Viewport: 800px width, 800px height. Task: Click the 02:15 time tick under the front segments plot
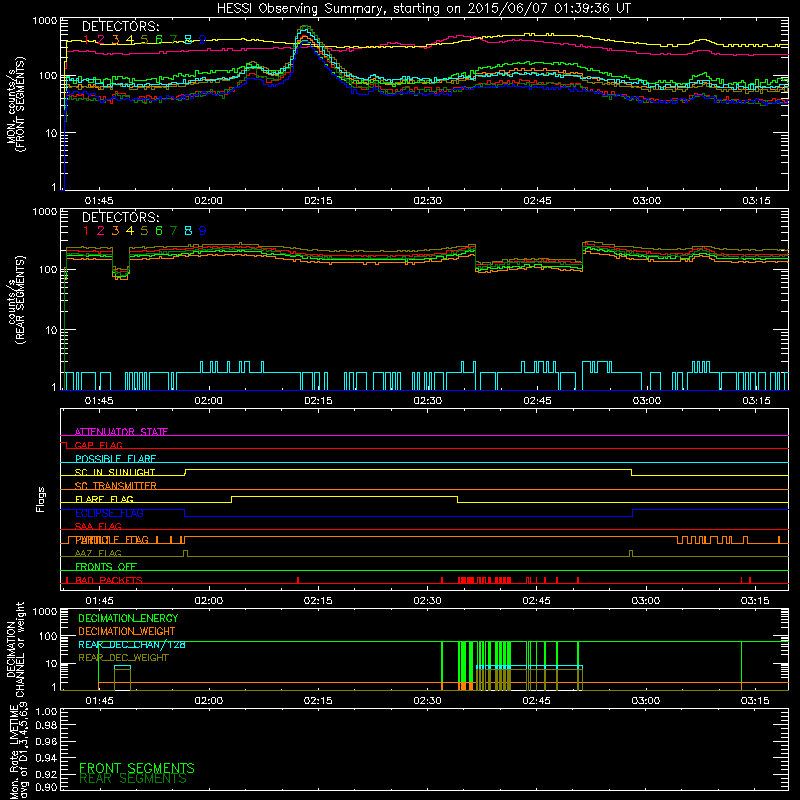[318, 201]
